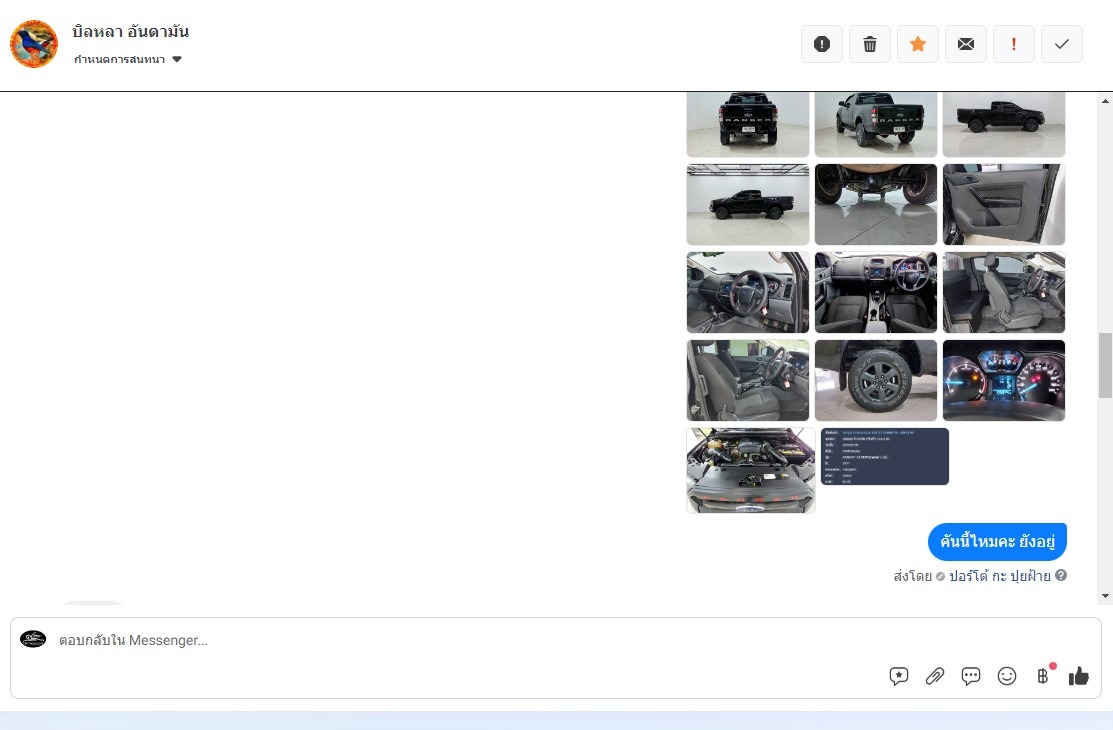Click the chat scrollbar down arrow
Viewport: 1113px width, 730px height.
1105,596
